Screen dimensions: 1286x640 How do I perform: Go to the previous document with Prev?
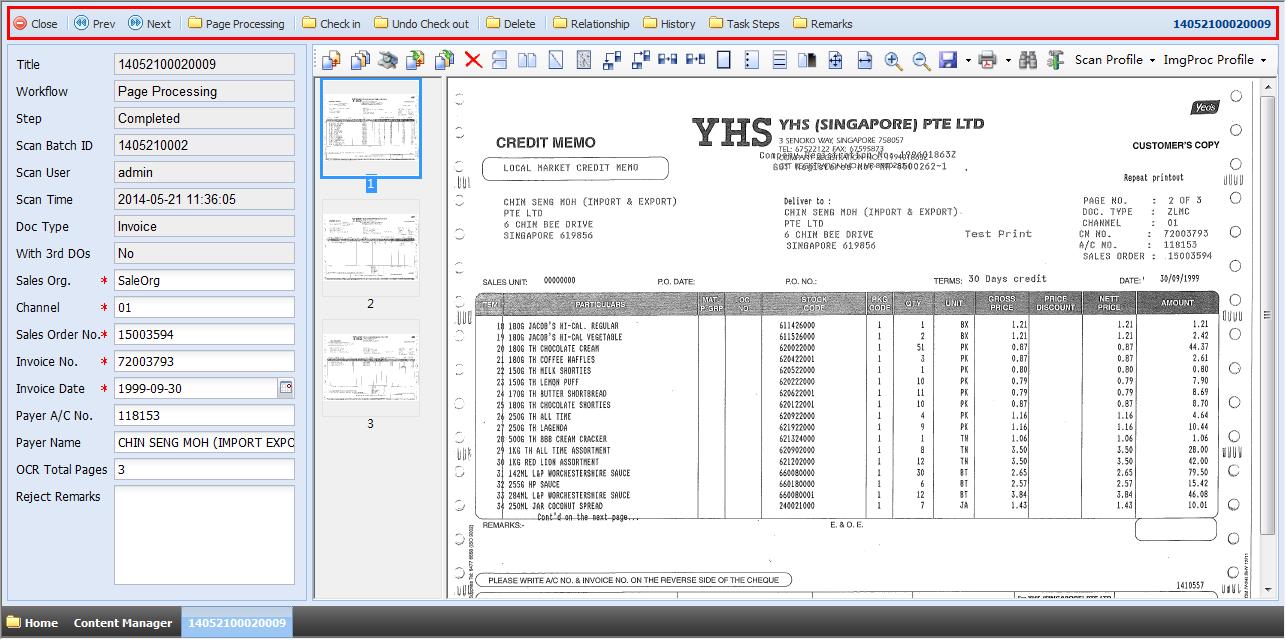94,23
